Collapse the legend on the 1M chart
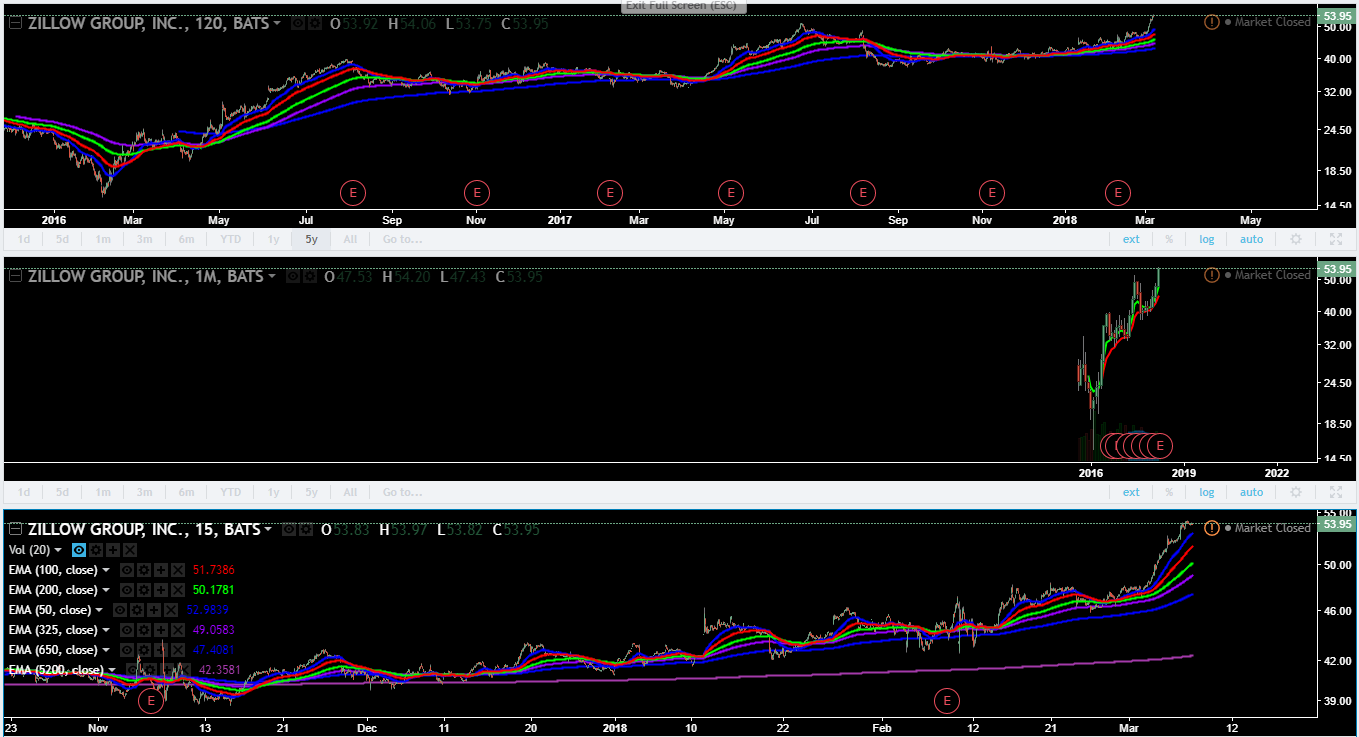The height and width of the screenshot is (737, 1359). click(15, 276)
